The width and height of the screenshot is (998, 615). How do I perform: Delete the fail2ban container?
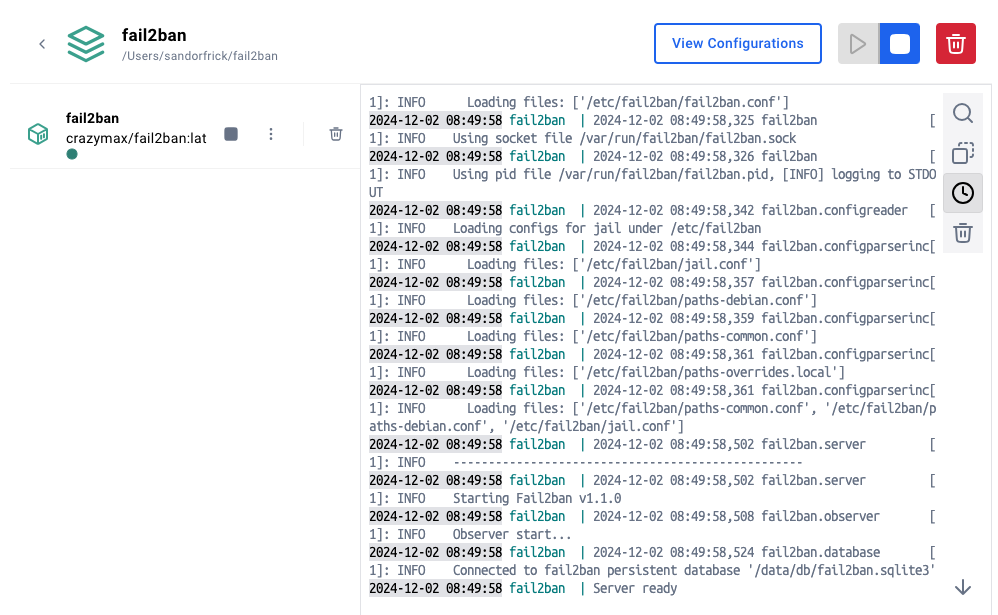pyautogui.click(x=336, y=134)
